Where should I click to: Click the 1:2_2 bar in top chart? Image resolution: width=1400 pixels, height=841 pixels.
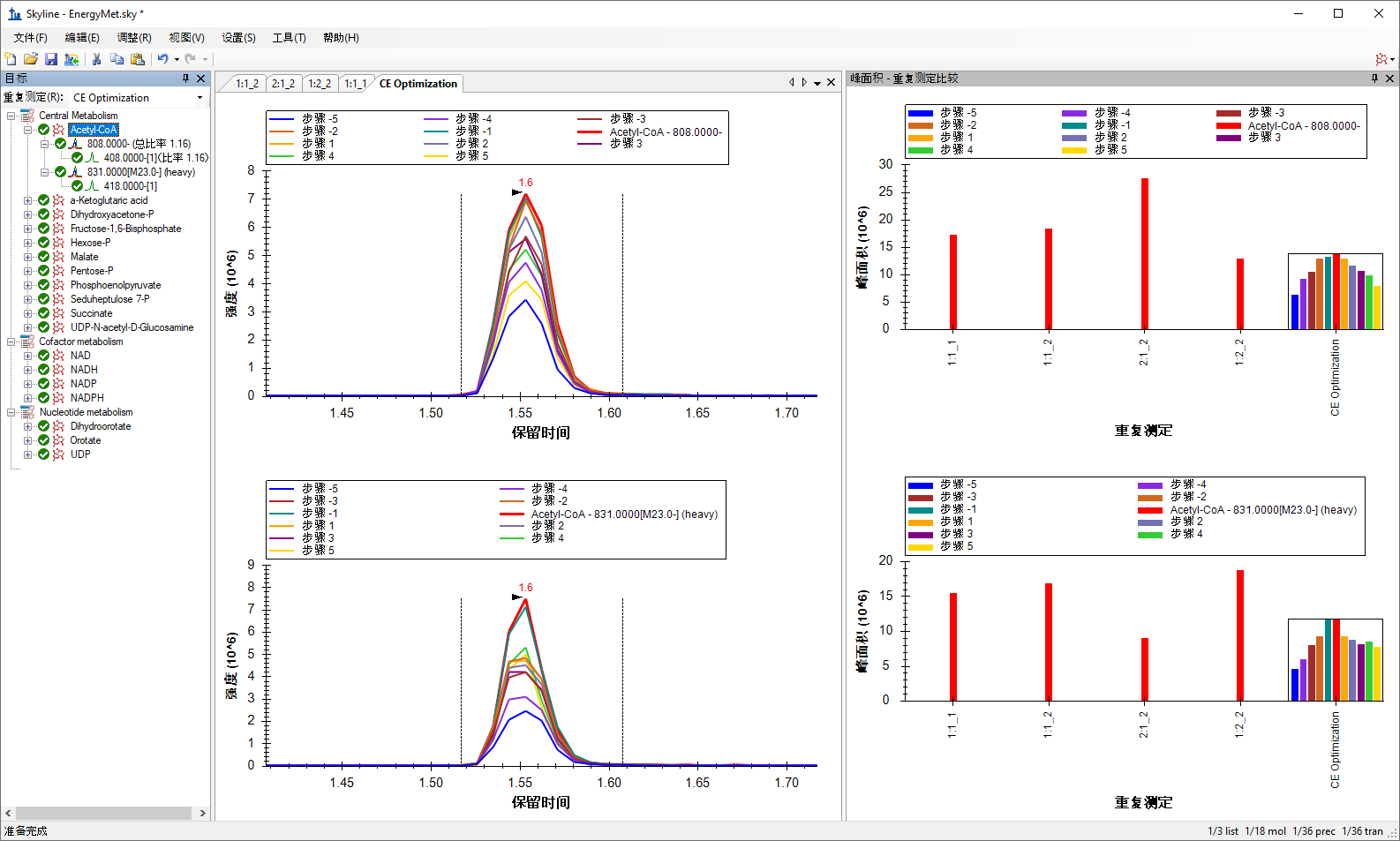tap(1240, 293)
